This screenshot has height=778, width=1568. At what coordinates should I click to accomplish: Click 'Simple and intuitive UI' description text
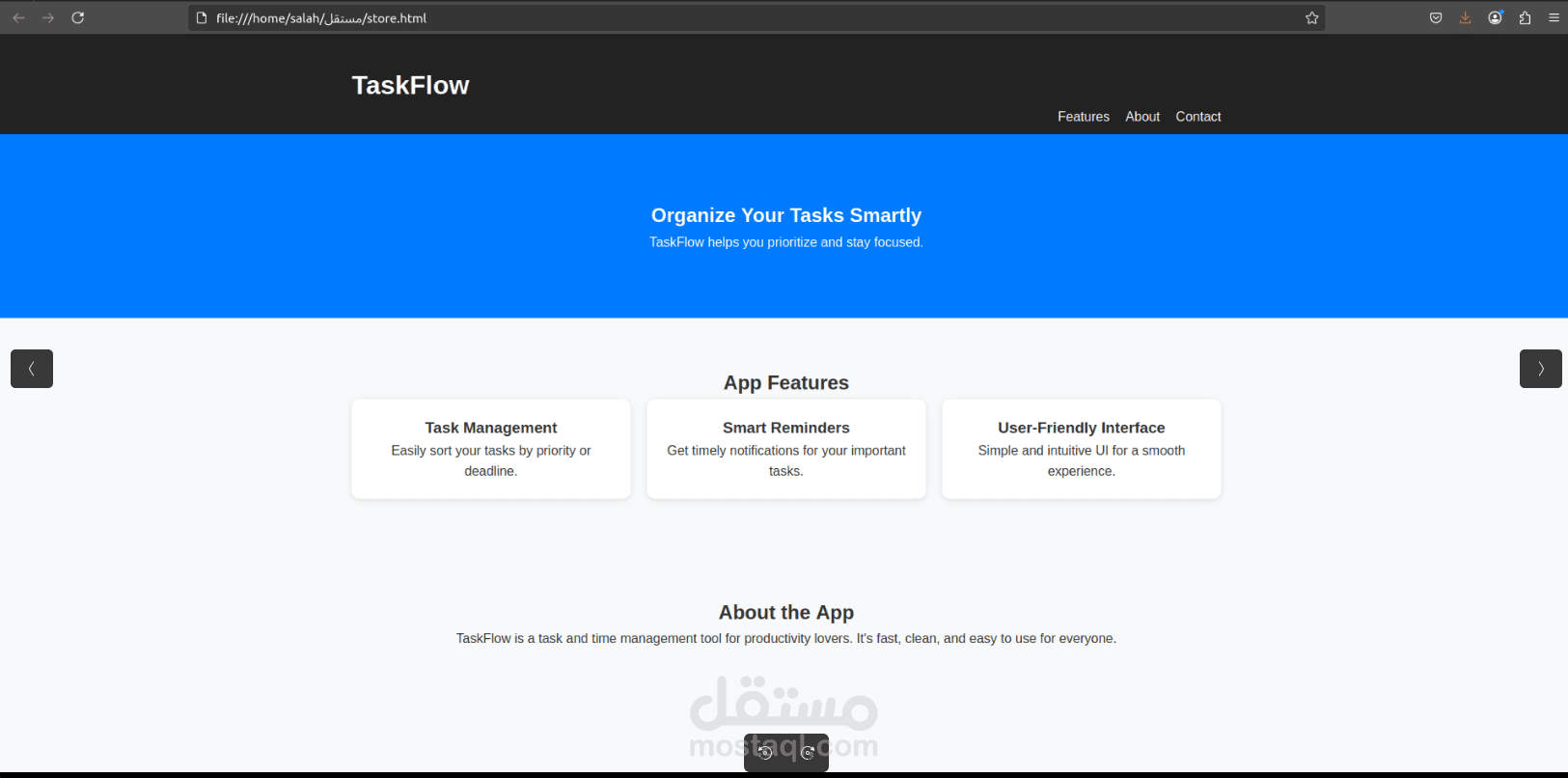pos(1082,460)
